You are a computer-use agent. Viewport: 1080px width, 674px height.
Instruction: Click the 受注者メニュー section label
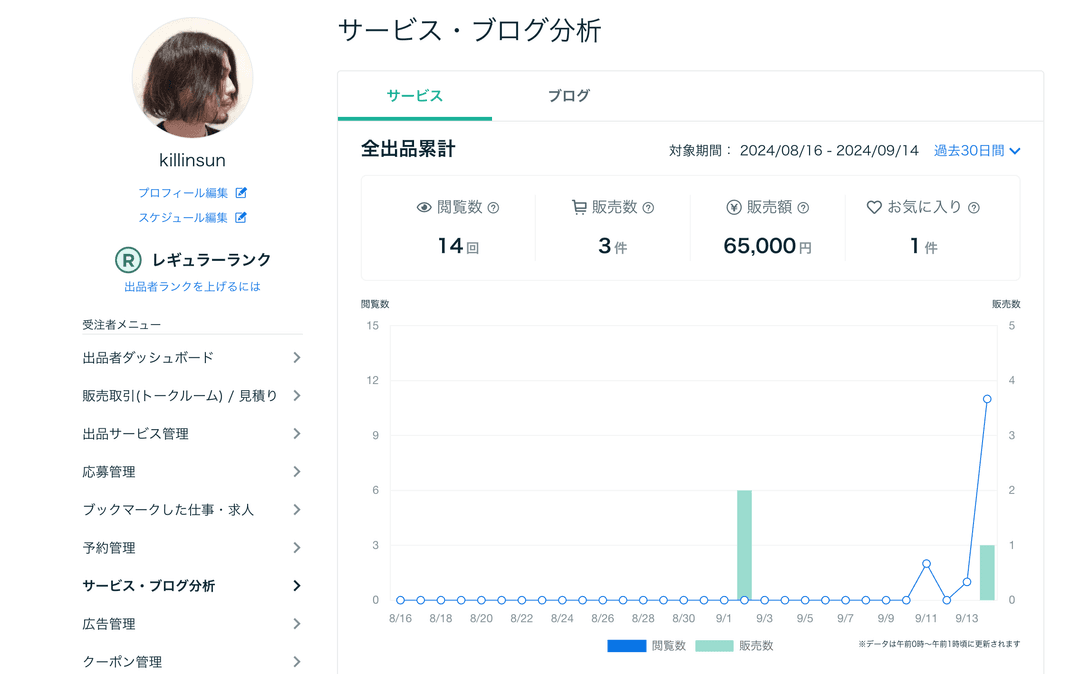coord(122,324)
